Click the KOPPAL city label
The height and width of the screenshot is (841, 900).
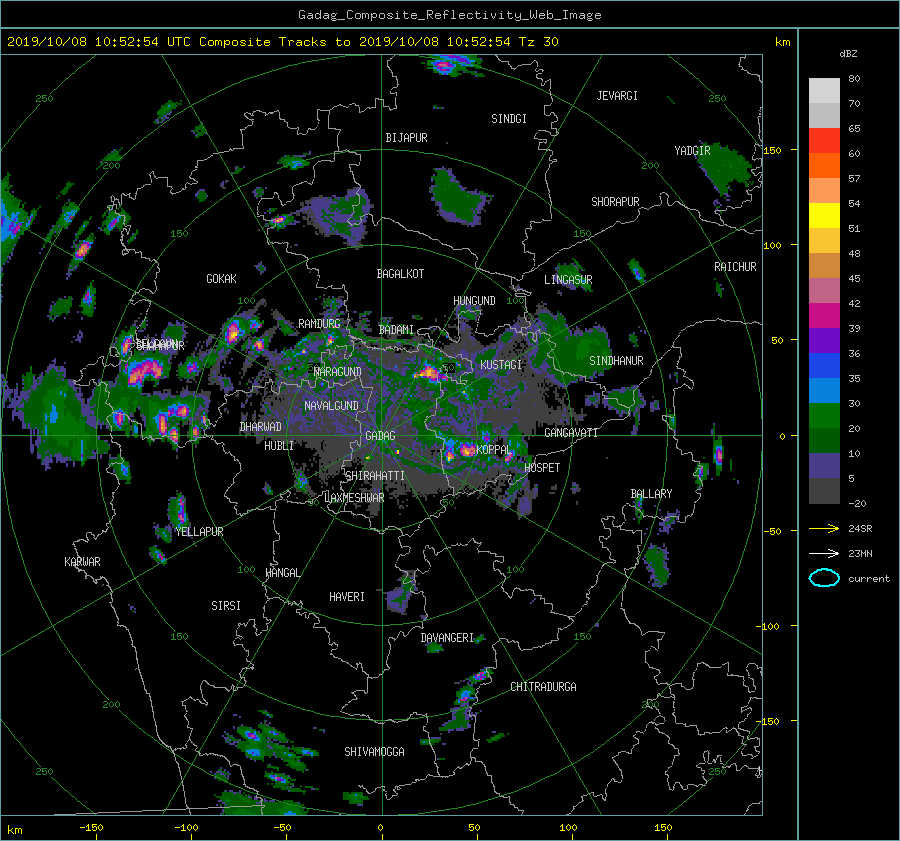(493, 449)
